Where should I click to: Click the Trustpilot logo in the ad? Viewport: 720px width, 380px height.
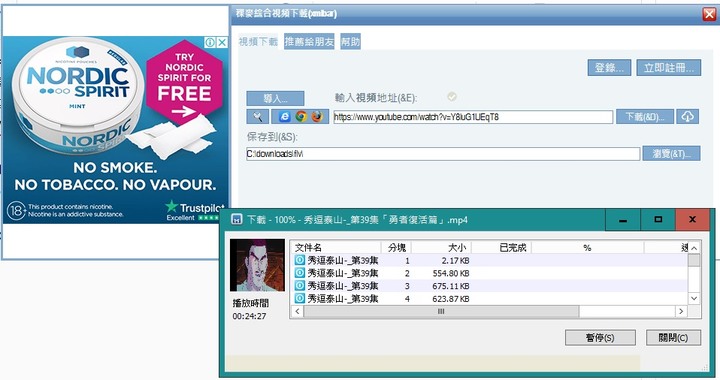pos(195,207)
